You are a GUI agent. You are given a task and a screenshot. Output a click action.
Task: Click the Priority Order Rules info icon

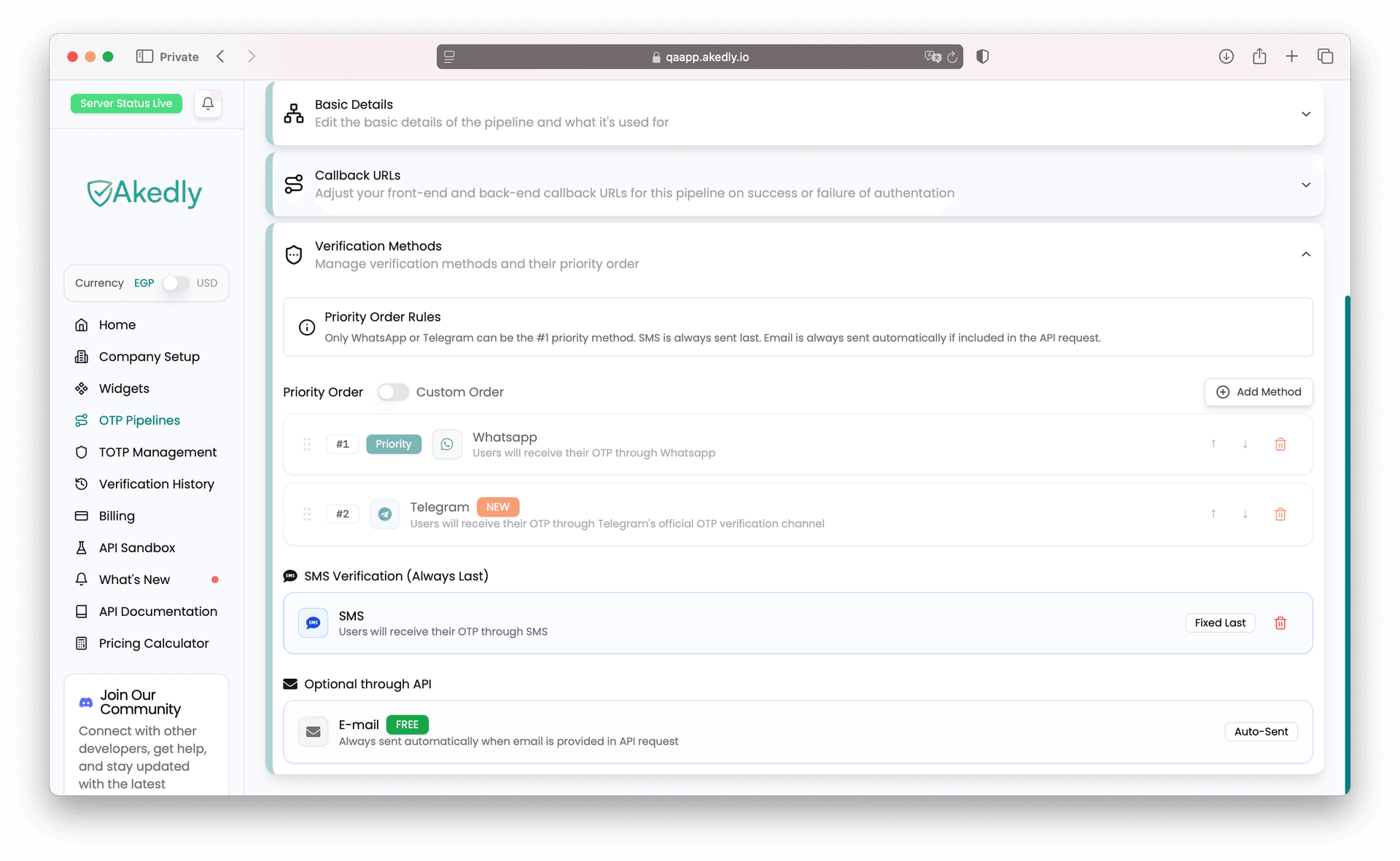tap(307, 327)
